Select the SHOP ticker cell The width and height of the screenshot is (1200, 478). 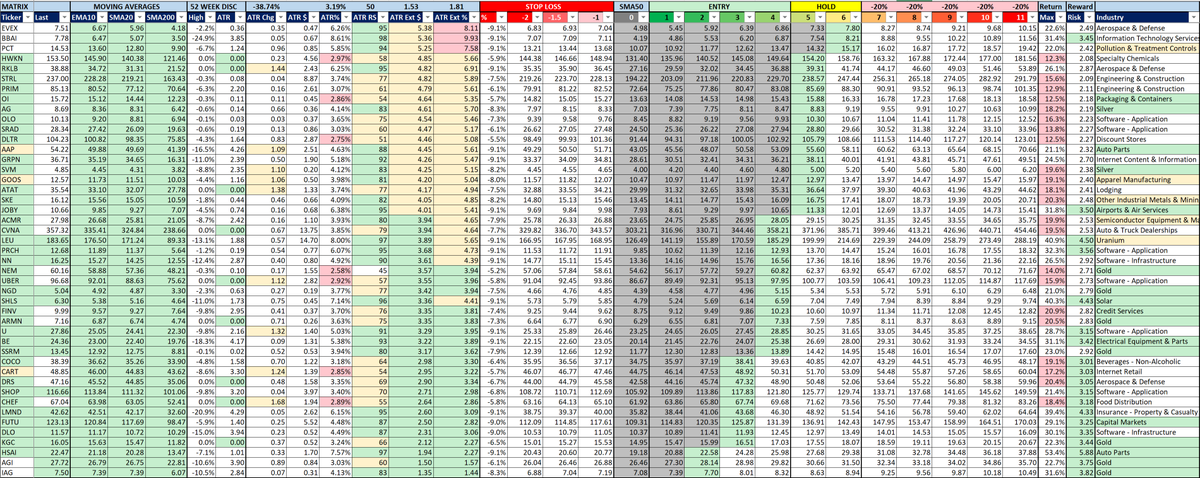tap(17, 391)
